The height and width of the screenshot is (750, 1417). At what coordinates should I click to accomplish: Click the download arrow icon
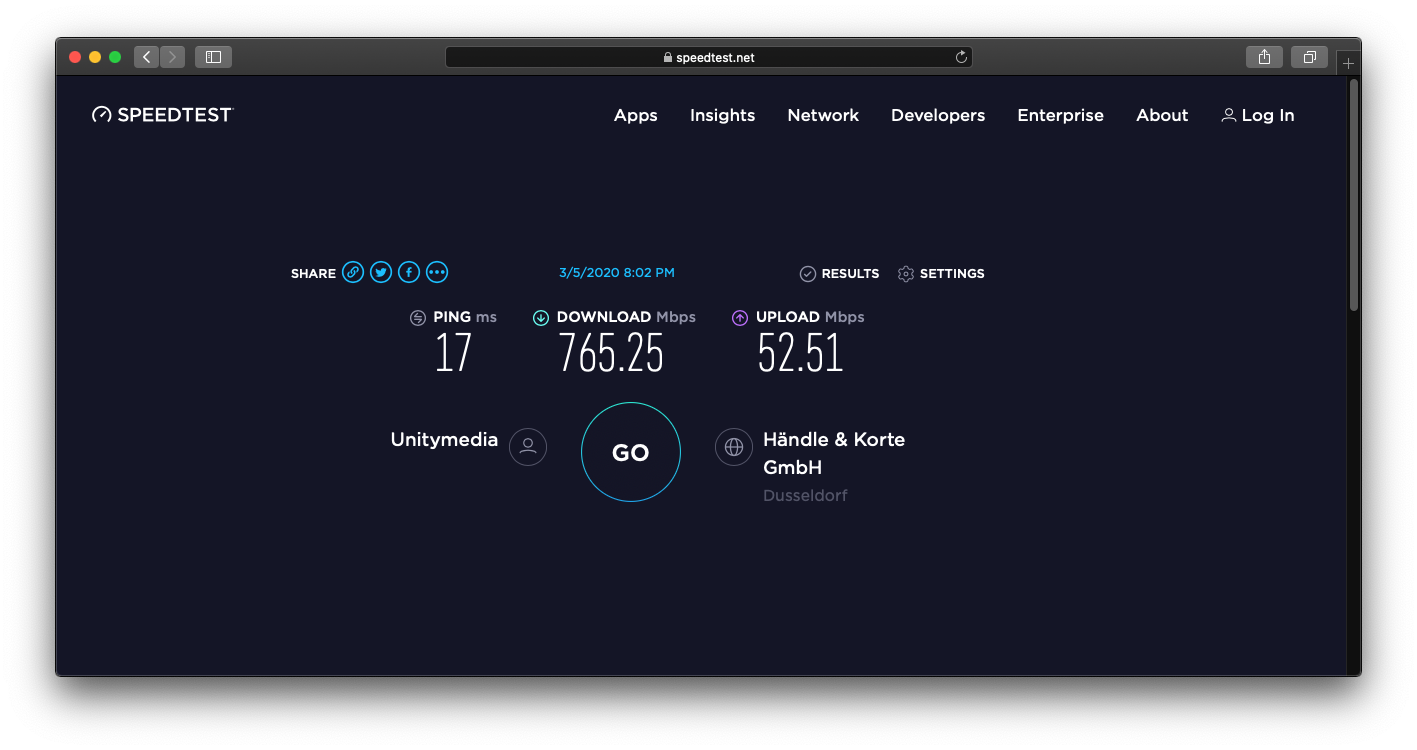point(541,318)
